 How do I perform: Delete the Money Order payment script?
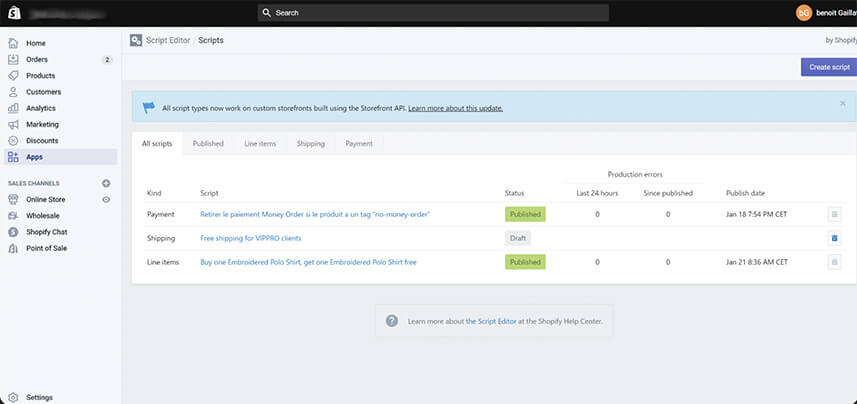click(835, 214)
